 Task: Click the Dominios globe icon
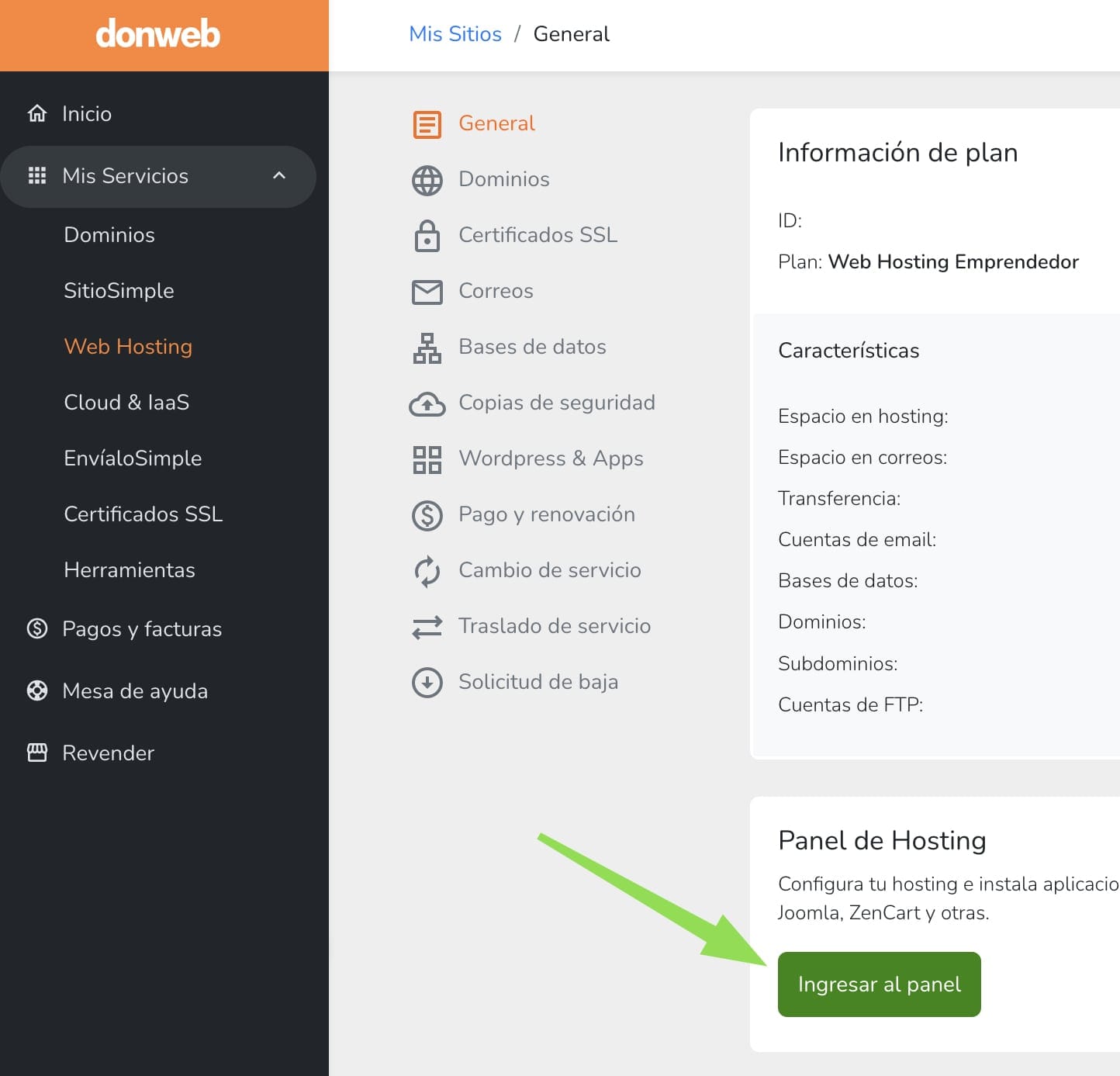(427, 180)
